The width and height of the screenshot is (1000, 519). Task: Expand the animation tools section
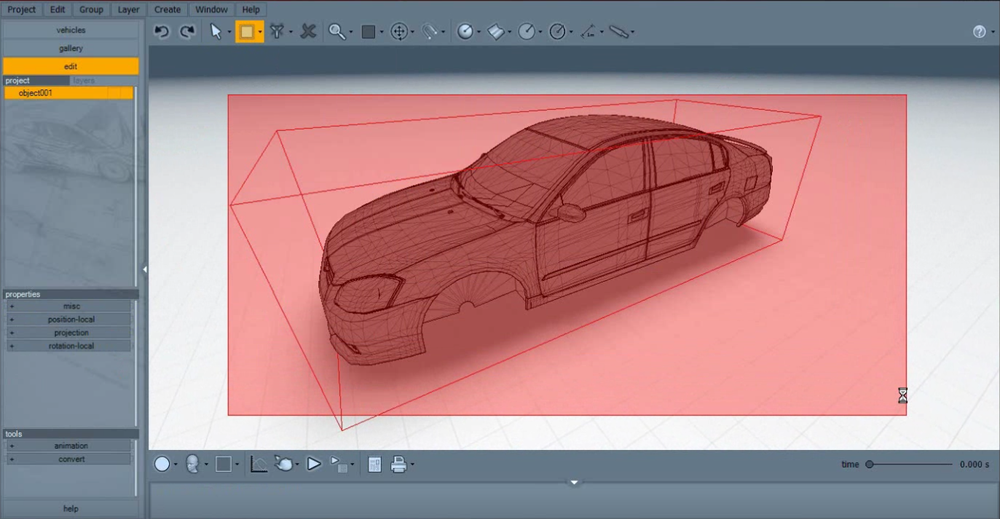tap(69, 446)
